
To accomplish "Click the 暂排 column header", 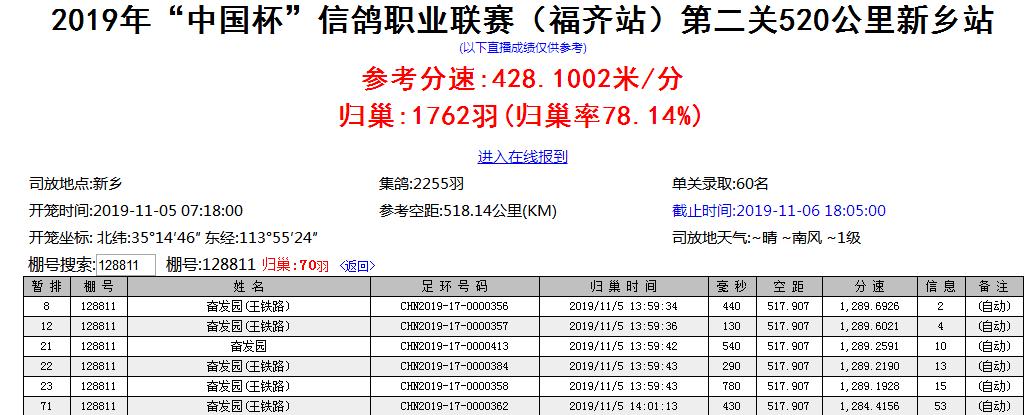I will (x=47, y=286).
